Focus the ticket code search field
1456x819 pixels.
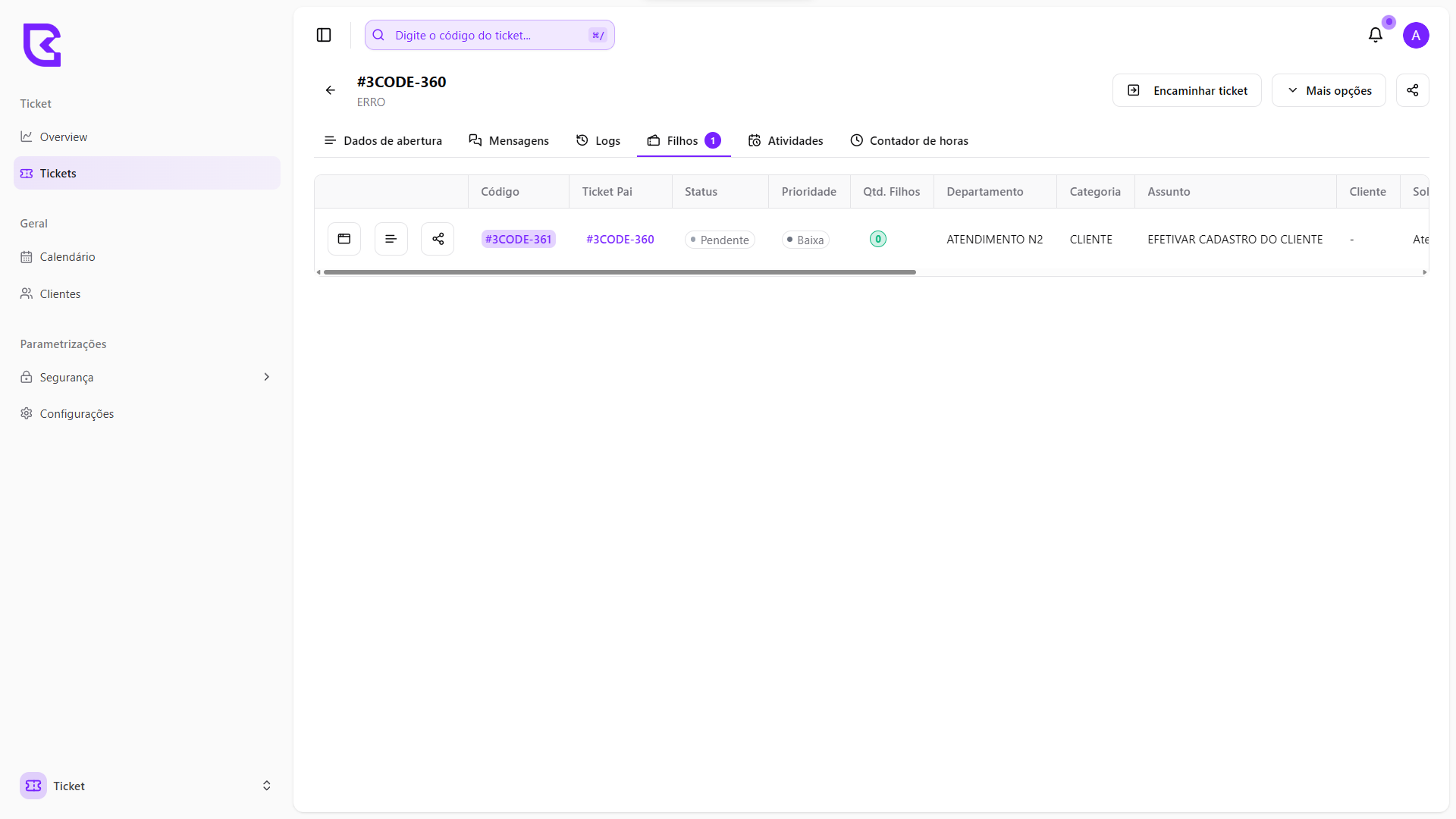[489, 35]
